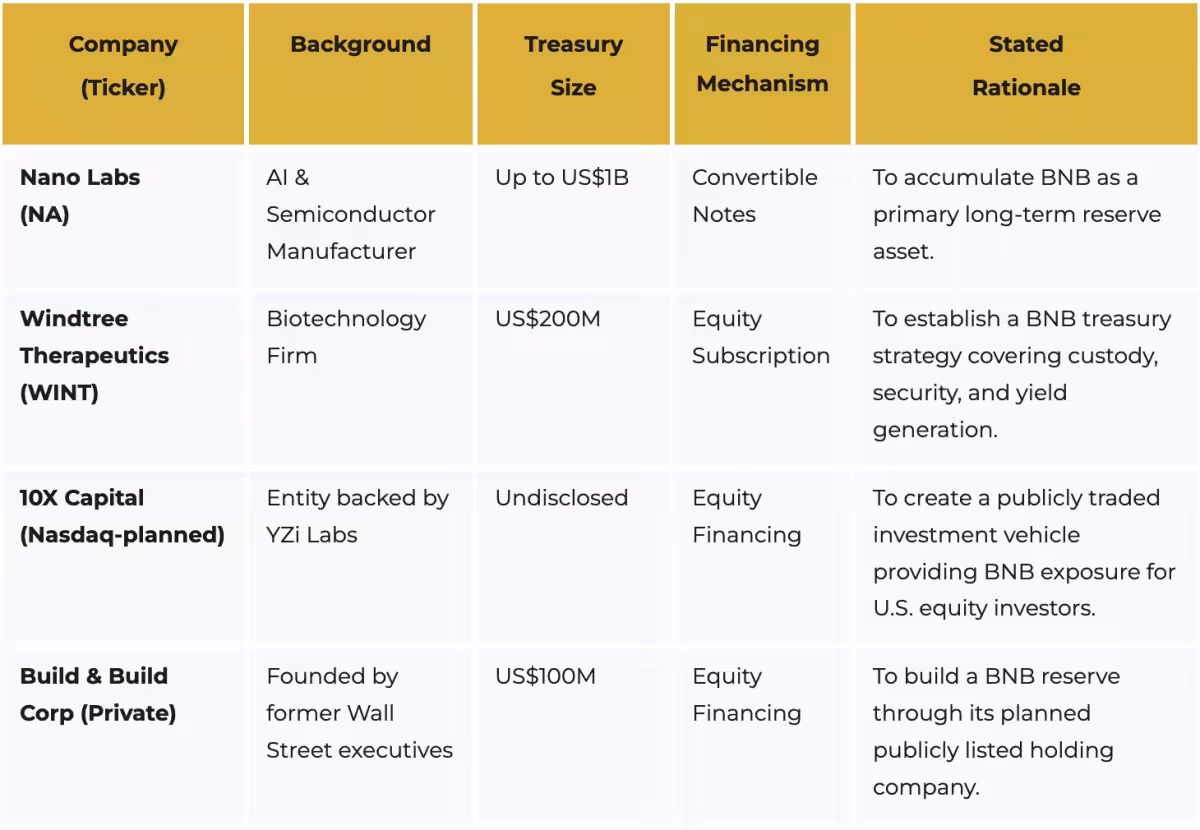The height and width of the screenshot is (830, 1200).
Task: Click the Convertible Notes financing cell
Action: (x=754, y=195)
